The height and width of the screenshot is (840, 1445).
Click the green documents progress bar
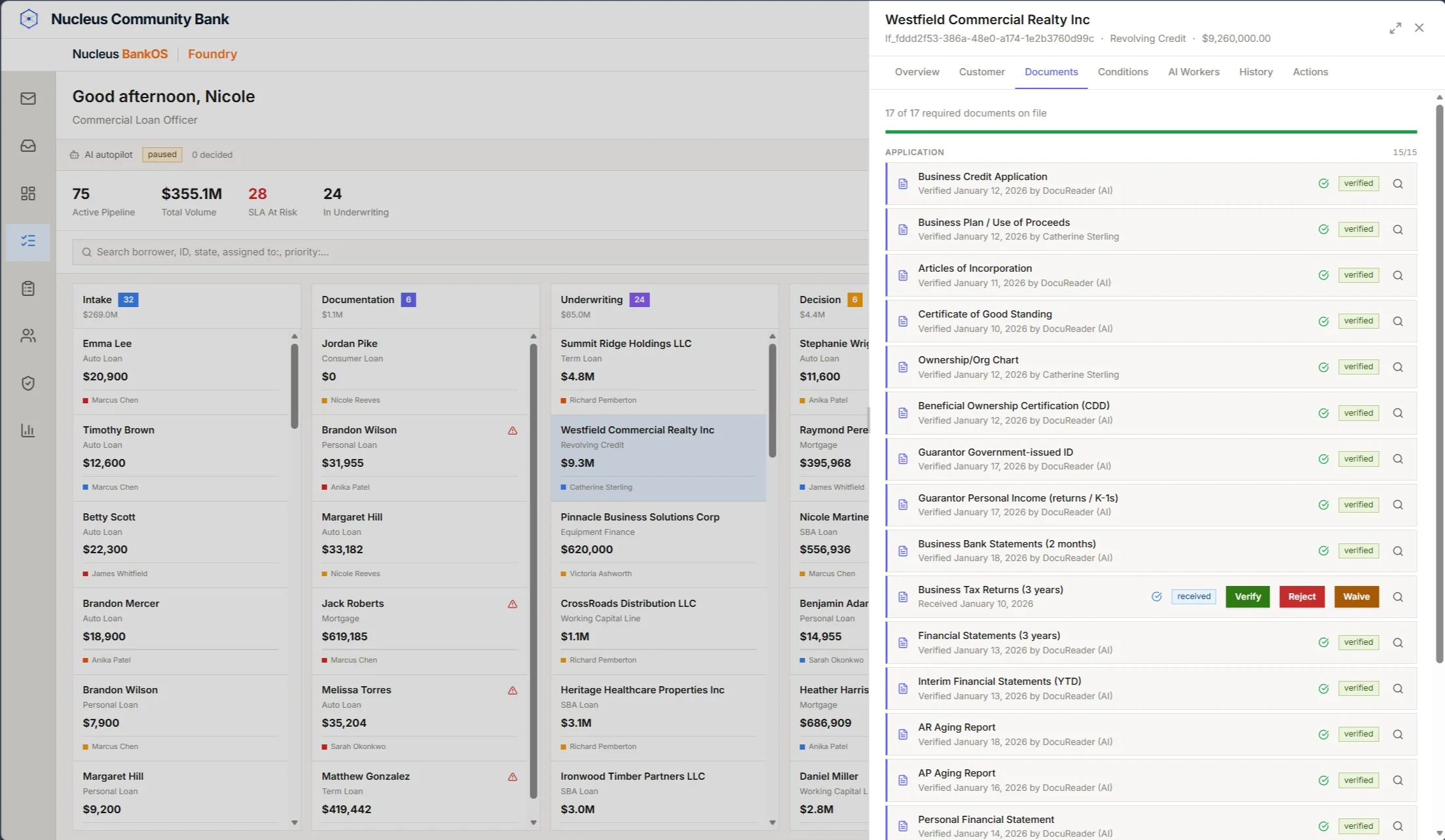1151,132
